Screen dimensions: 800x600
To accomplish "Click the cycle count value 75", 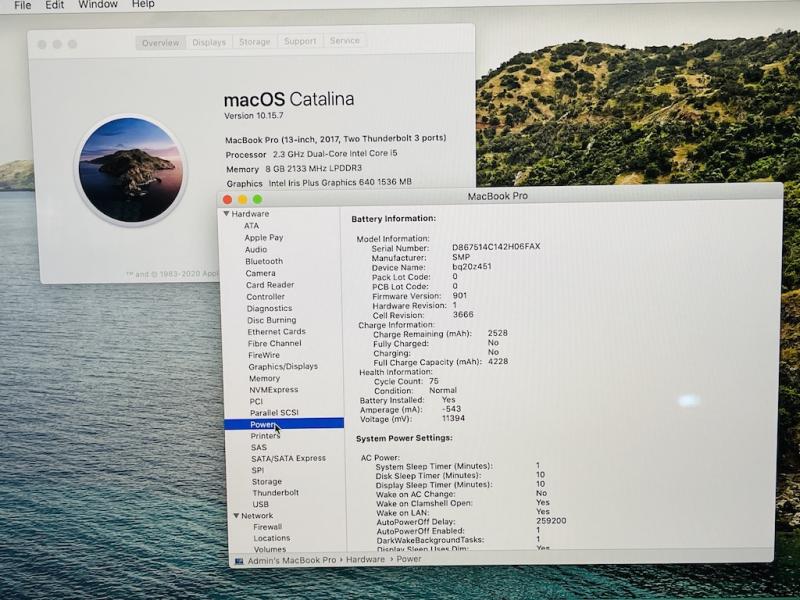I will click(x=434, y=381).
